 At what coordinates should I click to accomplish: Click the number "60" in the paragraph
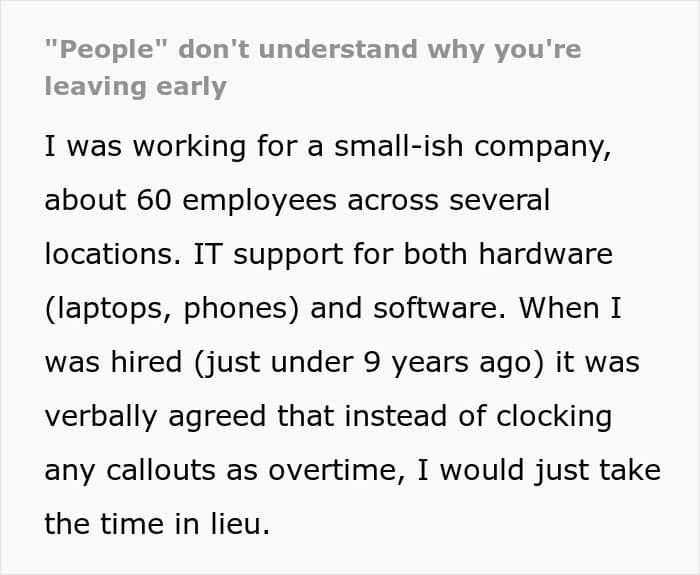(154, 200)
